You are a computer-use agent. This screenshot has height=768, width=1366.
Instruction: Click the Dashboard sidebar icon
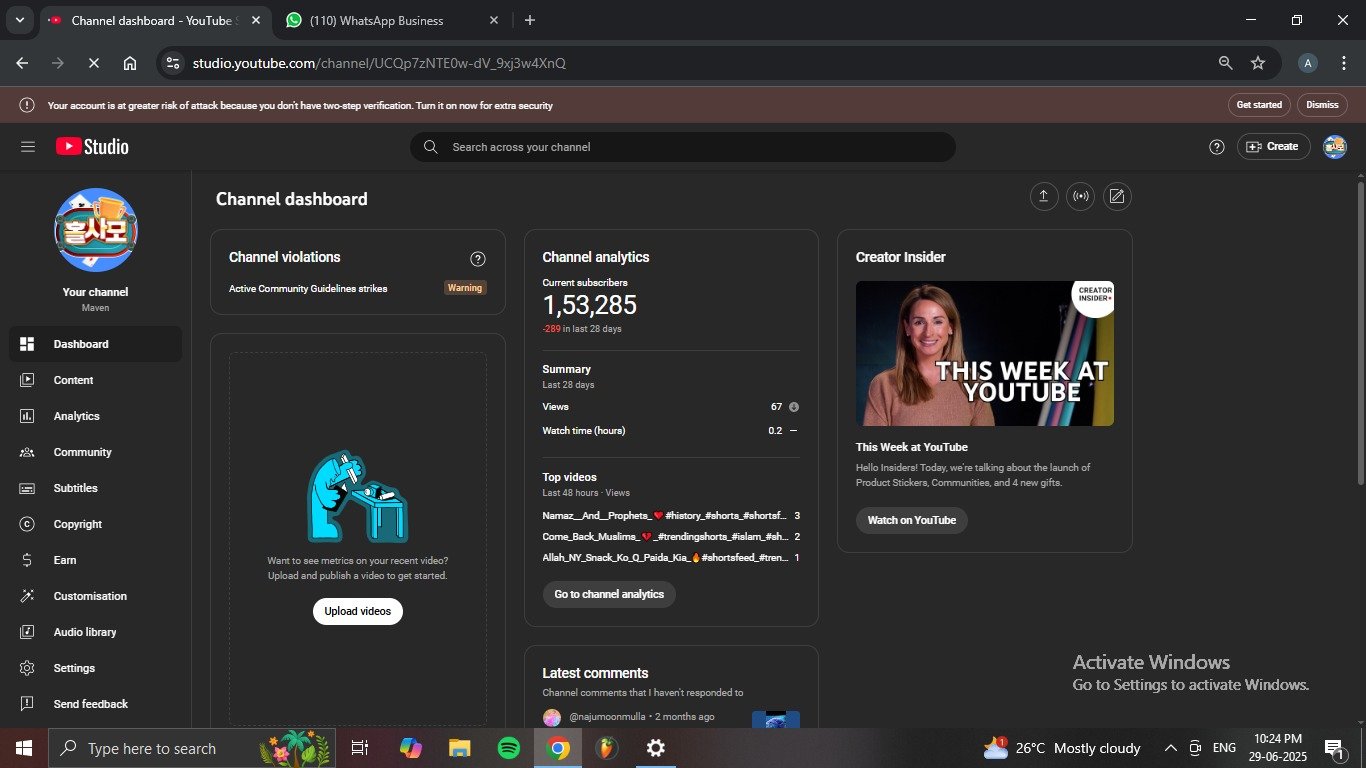[27, 344]
